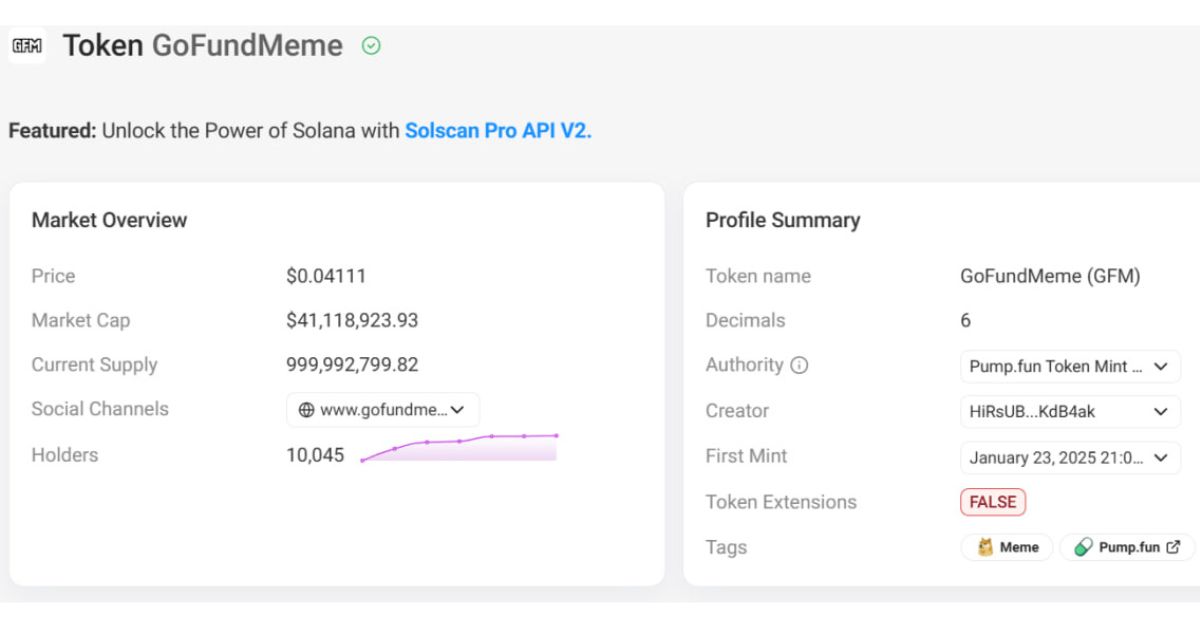Open the Solscan Pro API V2 link
The width and height of the screenshot is (1200, 628).
(498, 131)
